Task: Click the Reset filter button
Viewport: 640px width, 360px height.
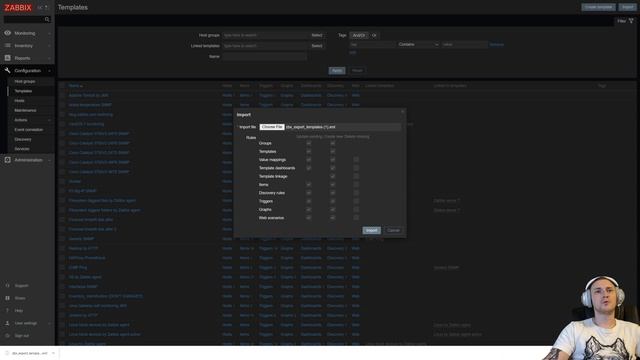Action: tap(357, 71)
